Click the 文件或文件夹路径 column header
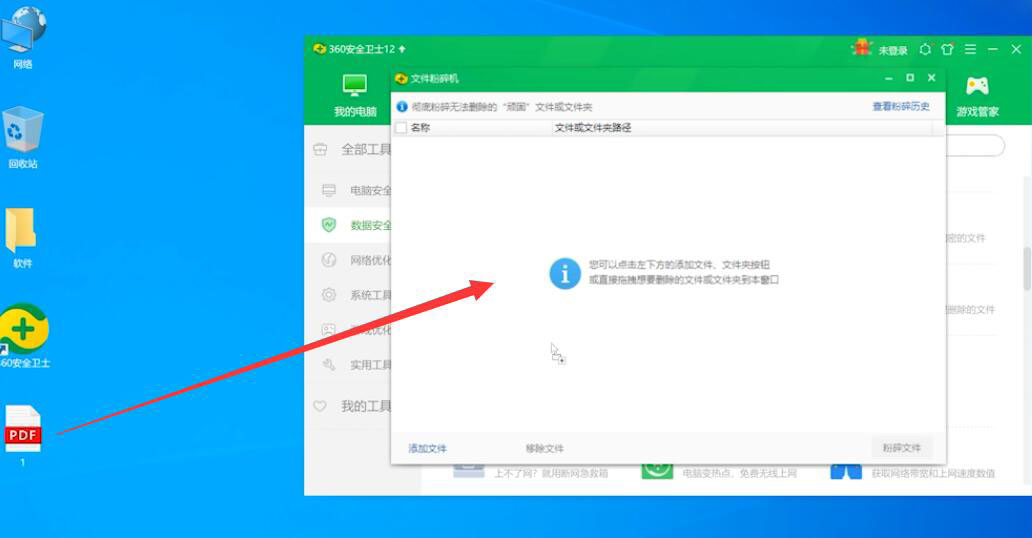This screenshot has width=1032, height=538. [593, 128]
